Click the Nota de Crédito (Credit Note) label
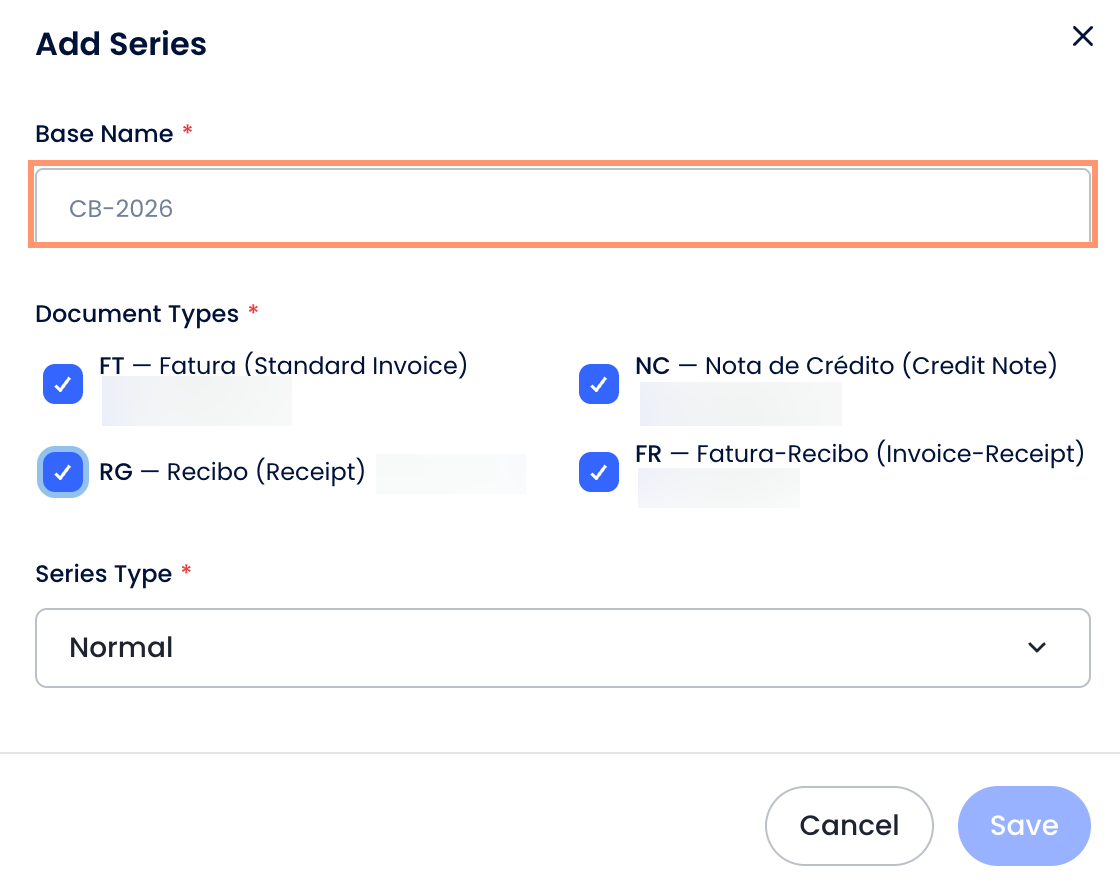The width and height of the screenshot is (1120, 884). (846, 366)
